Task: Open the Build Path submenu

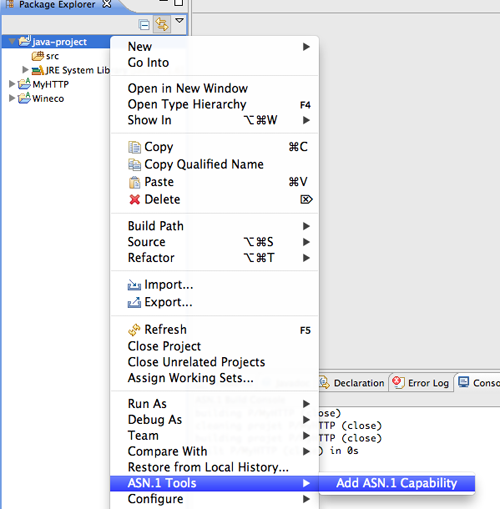Action: coord(214,226)
